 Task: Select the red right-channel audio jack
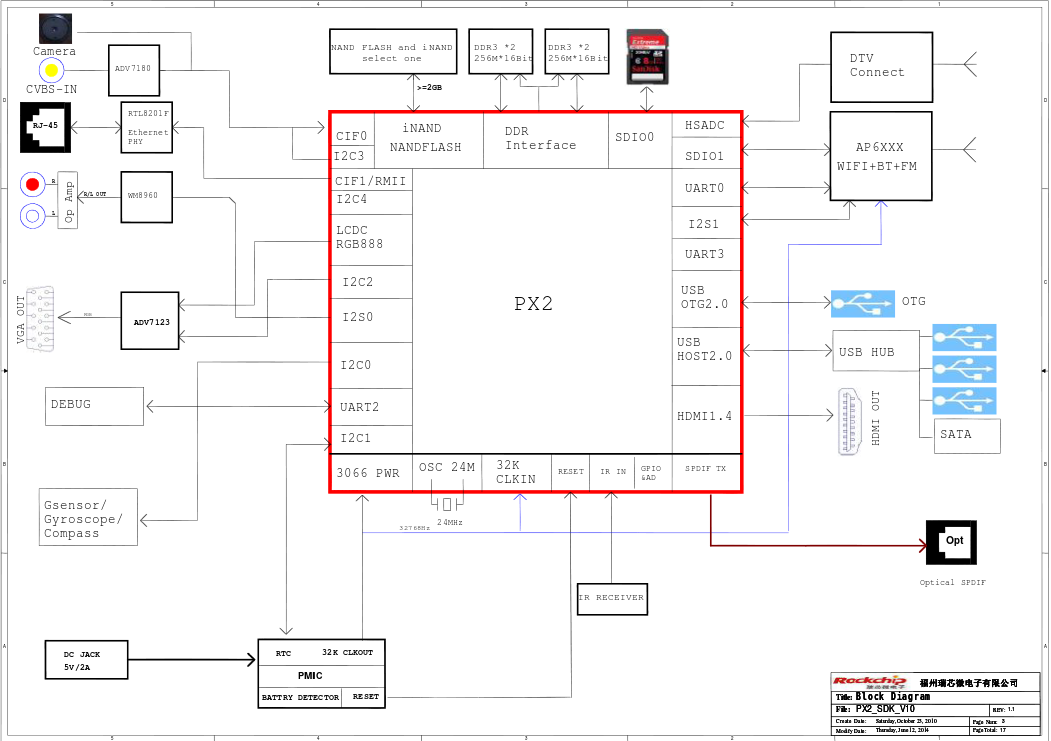point(32,184)
